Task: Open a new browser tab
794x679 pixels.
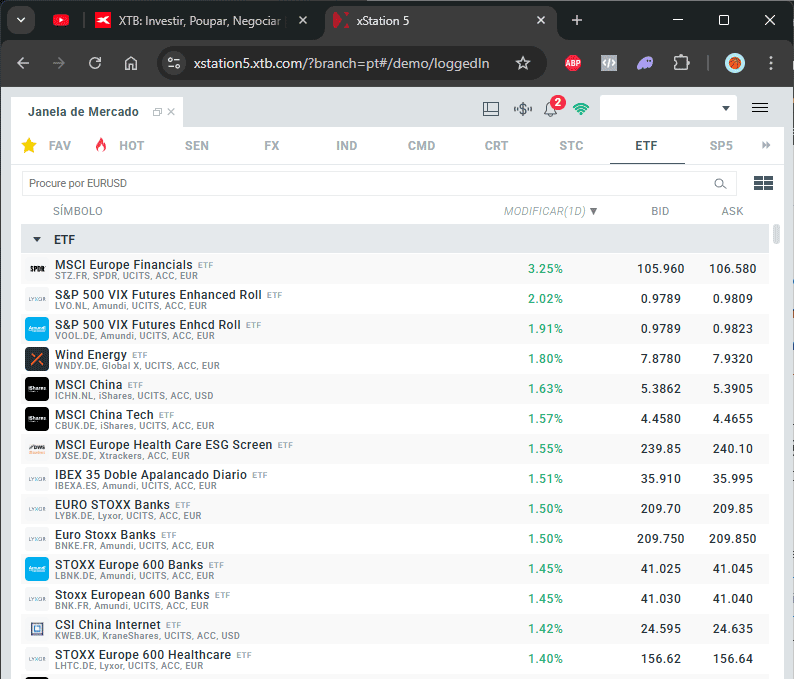Action: (x=577, y=20)
